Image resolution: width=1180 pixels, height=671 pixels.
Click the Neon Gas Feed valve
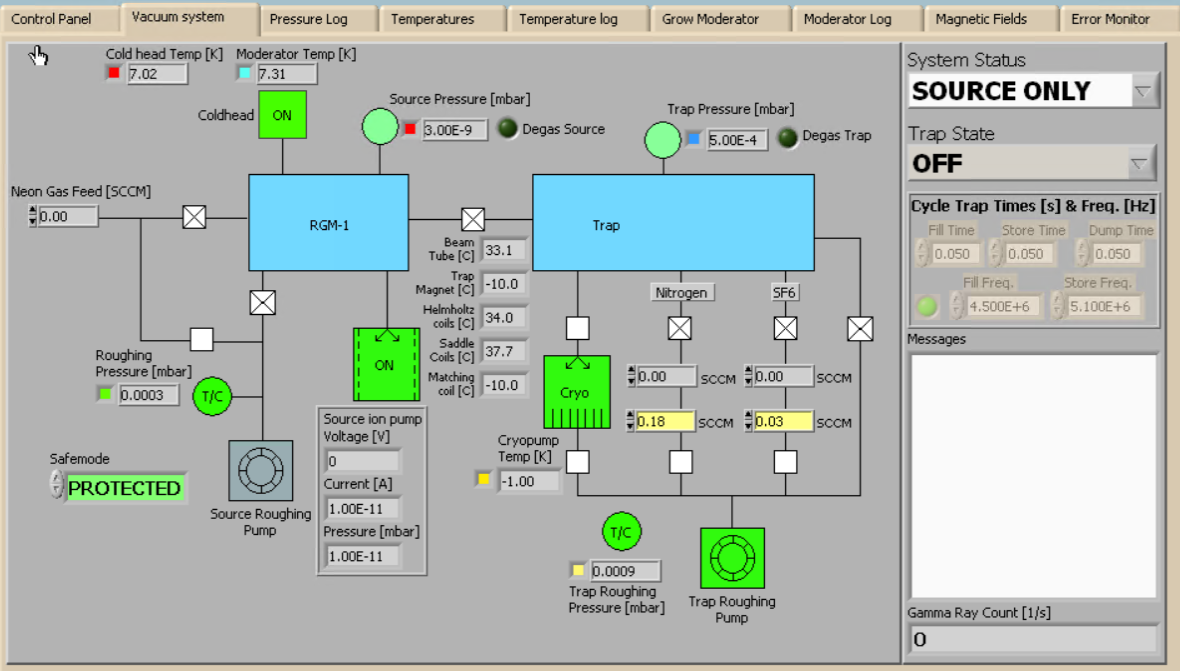point(194,217)
